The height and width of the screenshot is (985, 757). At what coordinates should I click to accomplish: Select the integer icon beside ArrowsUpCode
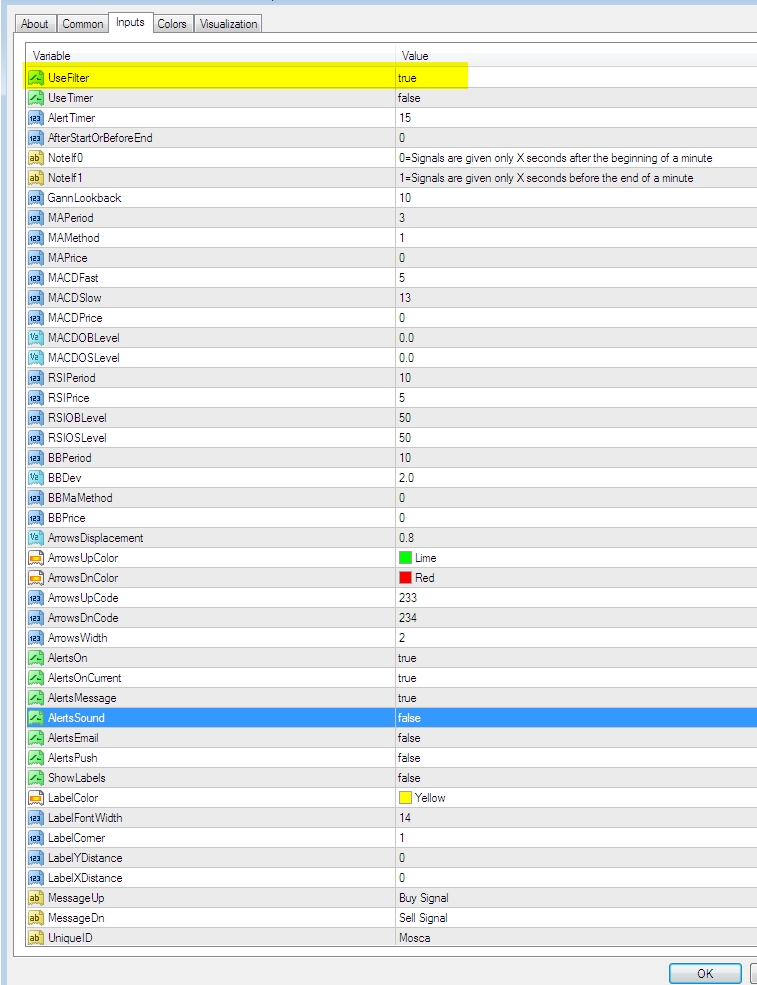36,598
